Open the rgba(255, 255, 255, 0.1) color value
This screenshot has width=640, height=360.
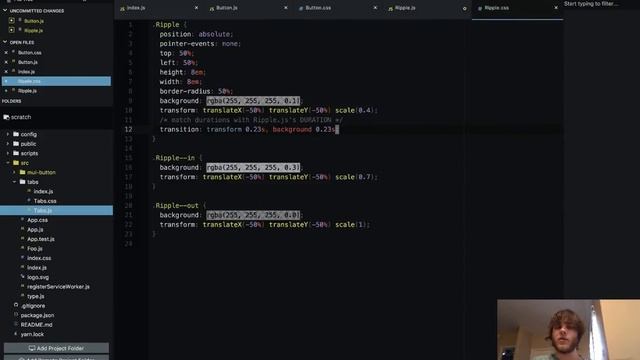click(253, 101)
